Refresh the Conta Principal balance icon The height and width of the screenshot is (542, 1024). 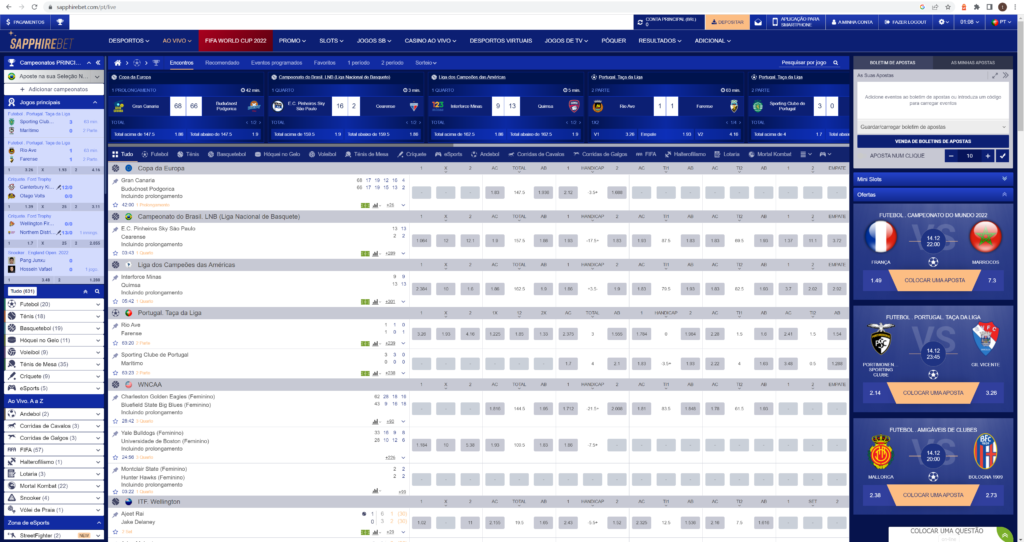click(639, 22)
